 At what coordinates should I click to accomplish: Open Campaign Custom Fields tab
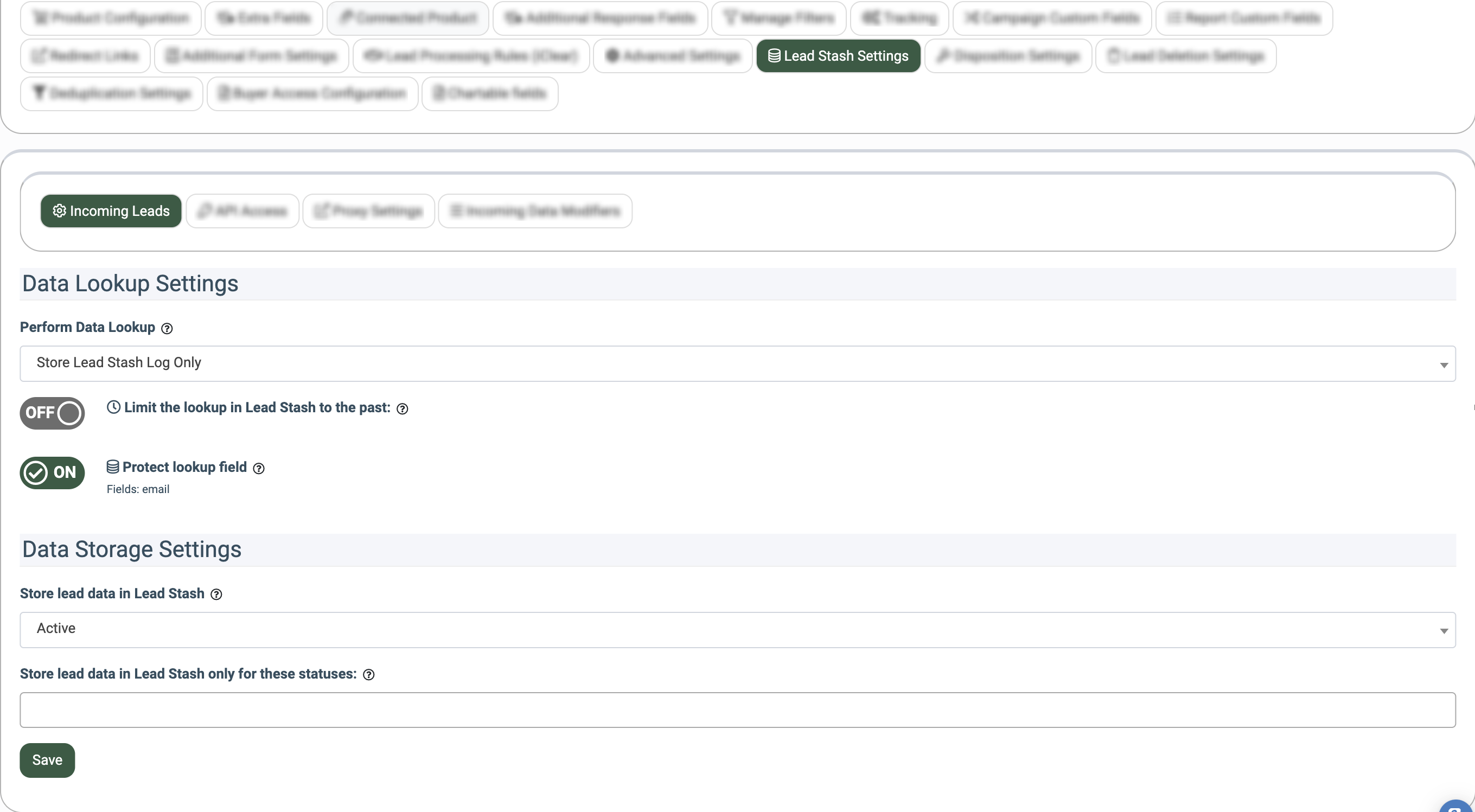(1052, 18)
